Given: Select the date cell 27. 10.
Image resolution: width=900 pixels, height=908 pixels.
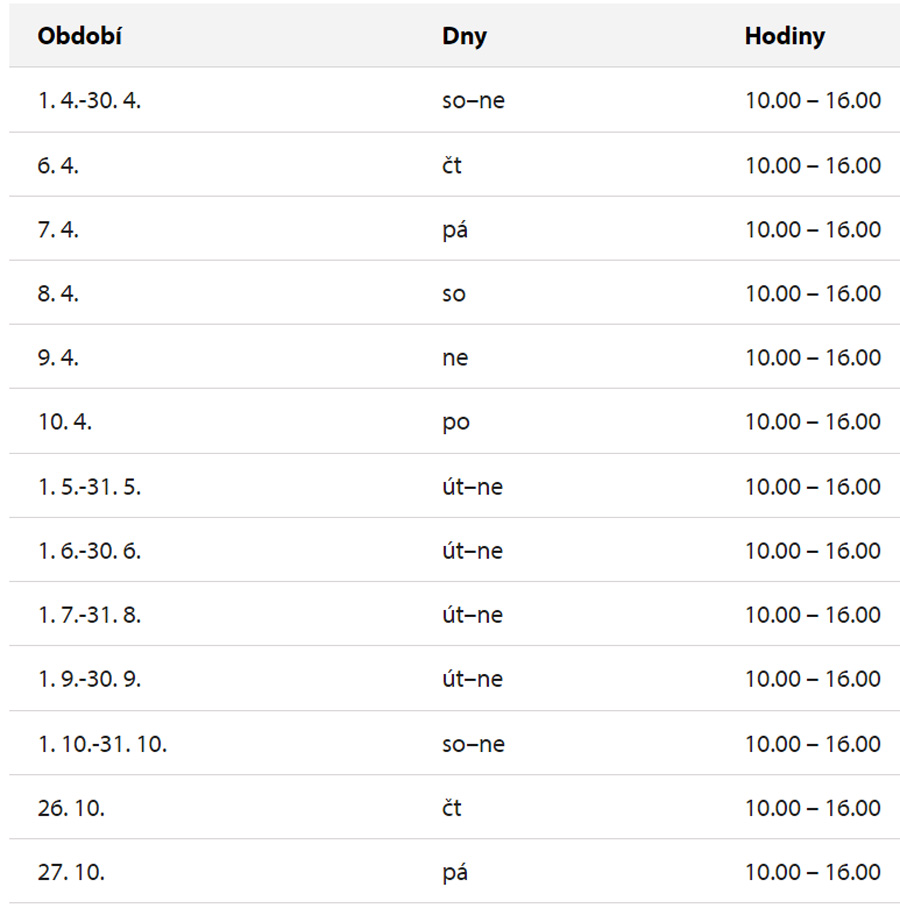Looking at the screenshot, I should pos(71,872).
